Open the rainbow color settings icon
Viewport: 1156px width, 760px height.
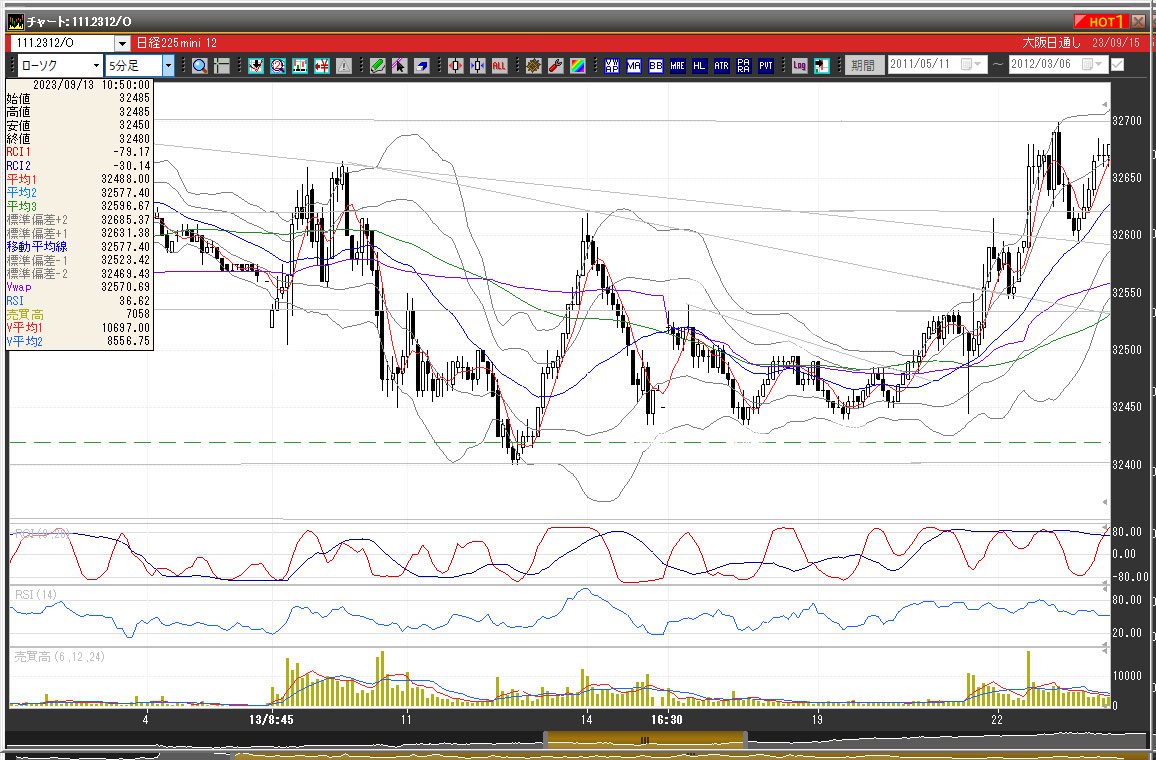pyautogui.click(x=577, y=66)
